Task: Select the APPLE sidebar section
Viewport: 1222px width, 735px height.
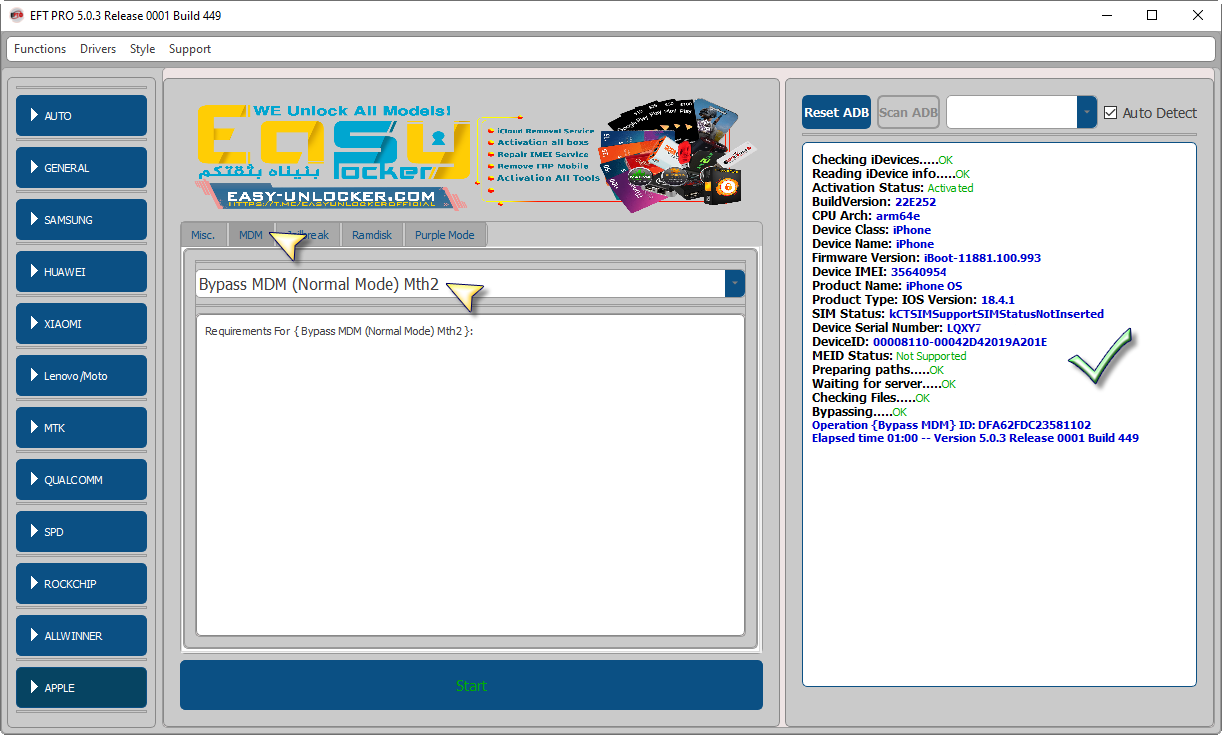Action: click(82, 688)
